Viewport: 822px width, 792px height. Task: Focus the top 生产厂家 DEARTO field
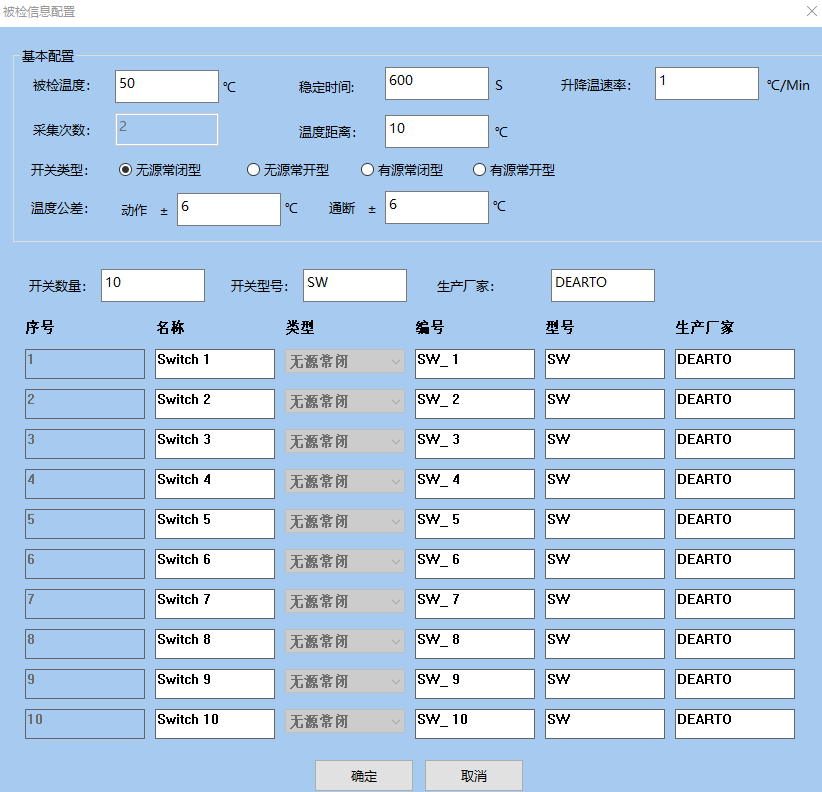point(603,286)
